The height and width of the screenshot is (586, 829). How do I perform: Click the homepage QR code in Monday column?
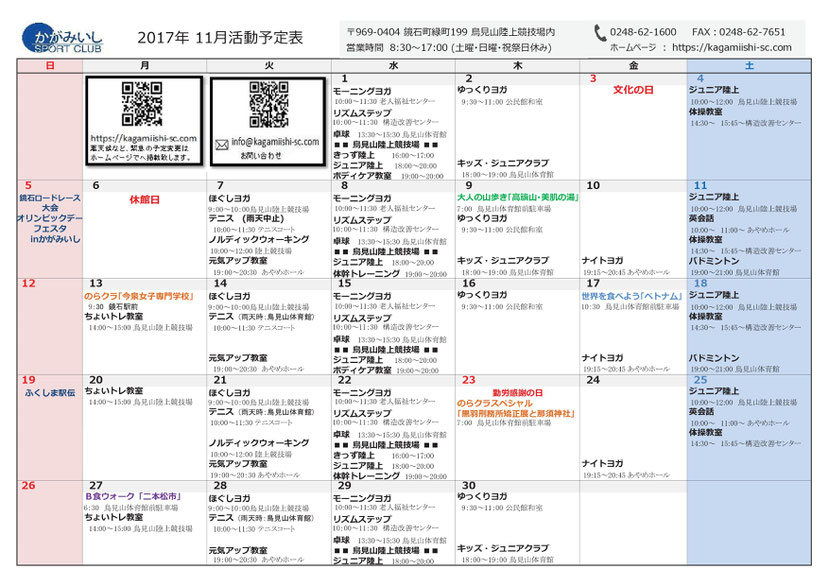[x=142, y=103]
